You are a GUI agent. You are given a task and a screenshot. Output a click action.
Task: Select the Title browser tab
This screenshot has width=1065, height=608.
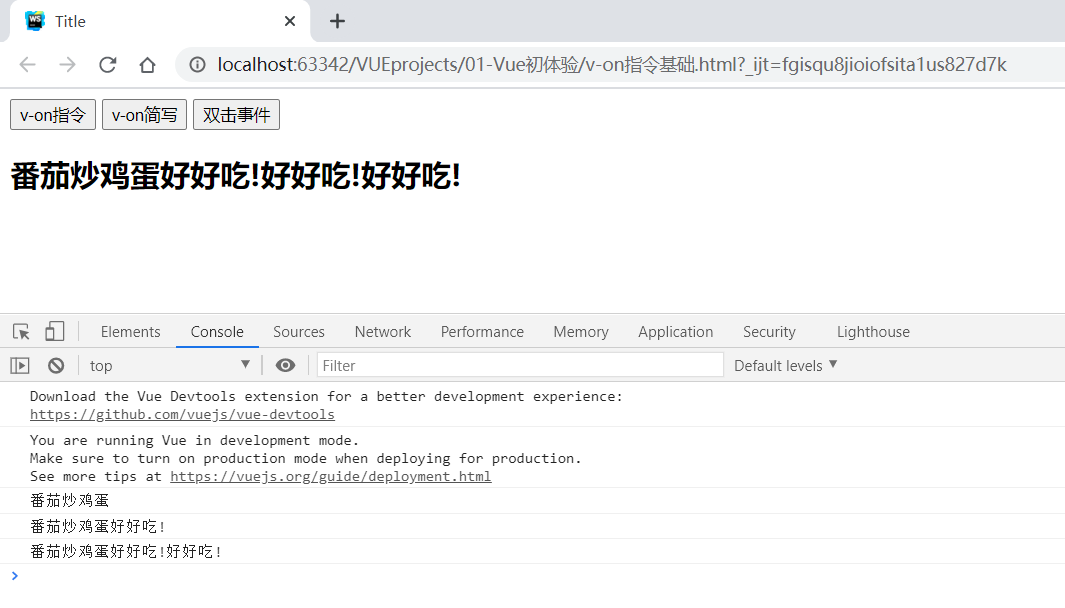tap(160, 21)
